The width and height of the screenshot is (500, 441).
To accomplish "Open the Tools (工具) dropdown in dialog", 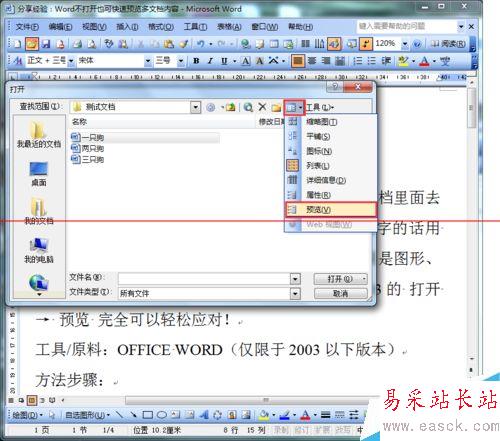I will [x=320, y=107].
